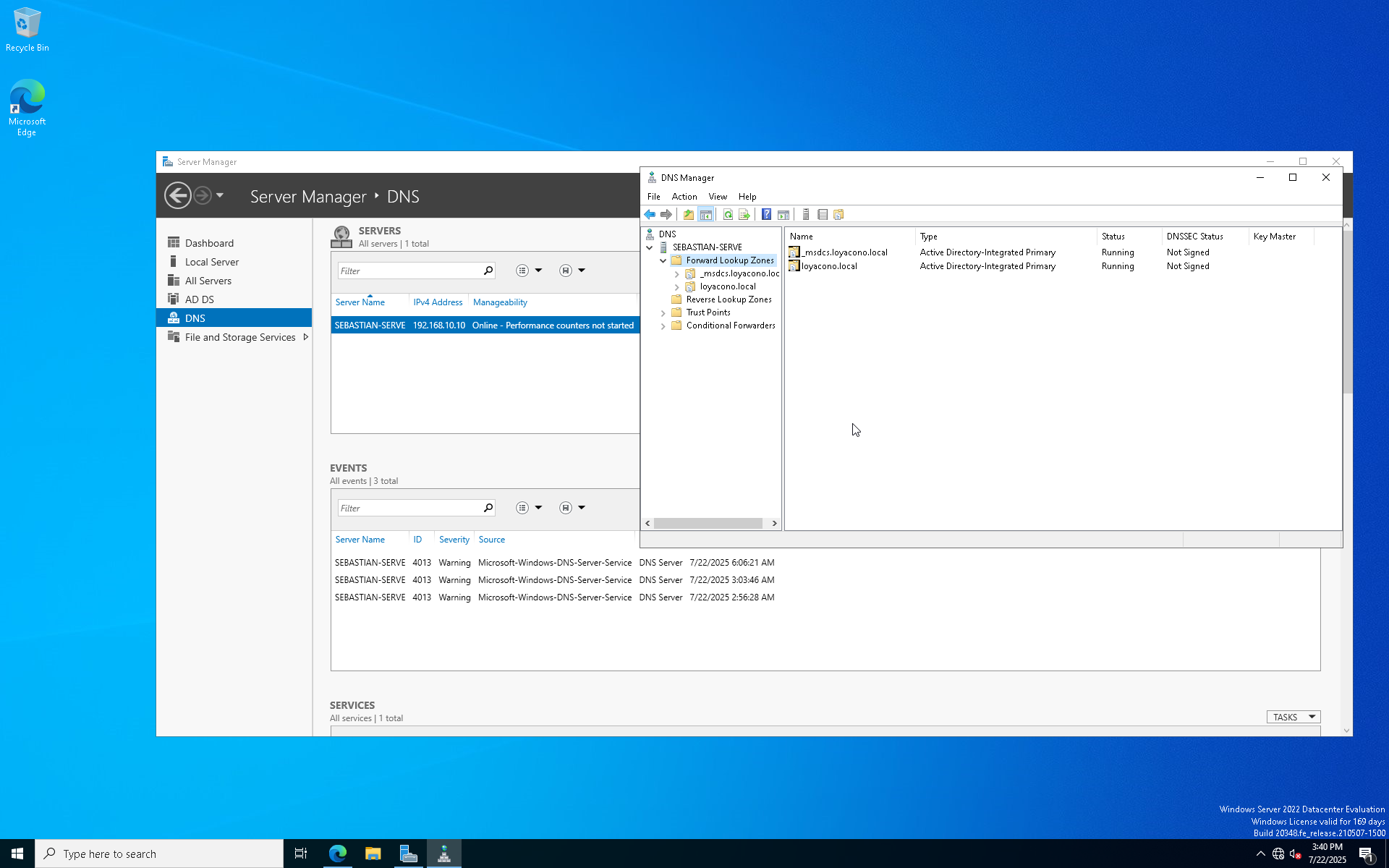Select _msdcs.loyacono.local zone in list pane
Image resolution: width=1389 pixels, height=868 pixels.
[x=844, y=252]
